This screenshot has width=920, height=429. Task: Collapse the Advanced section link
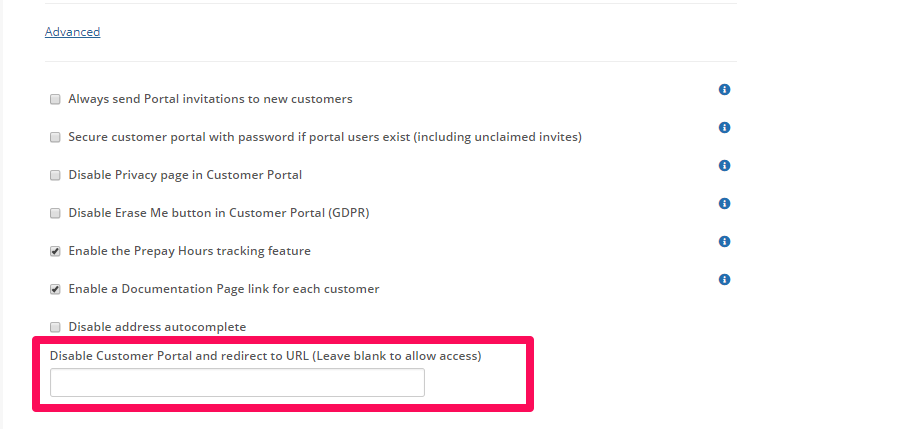coord(72,32)
